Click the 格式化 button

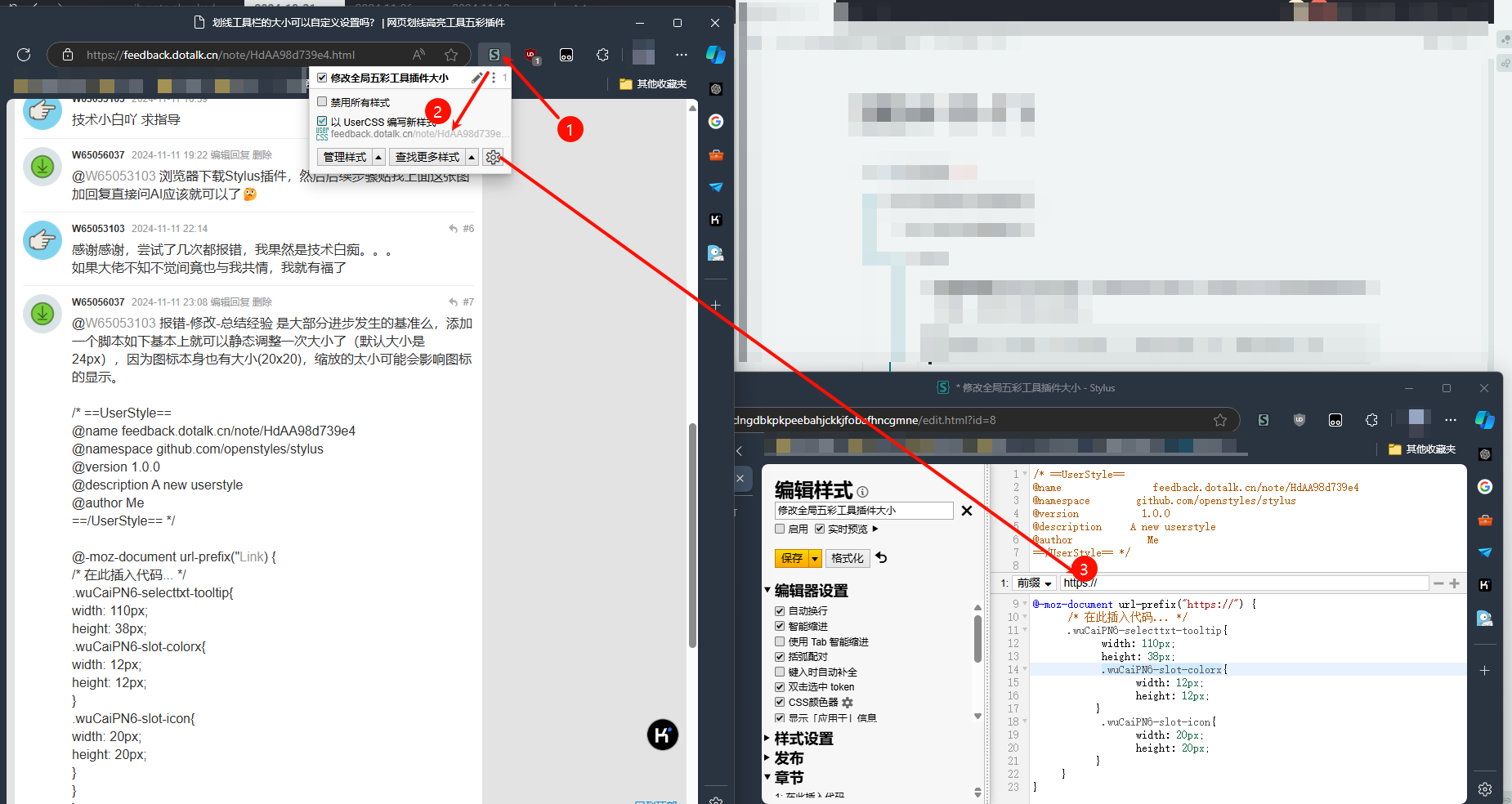pos(847,558)
